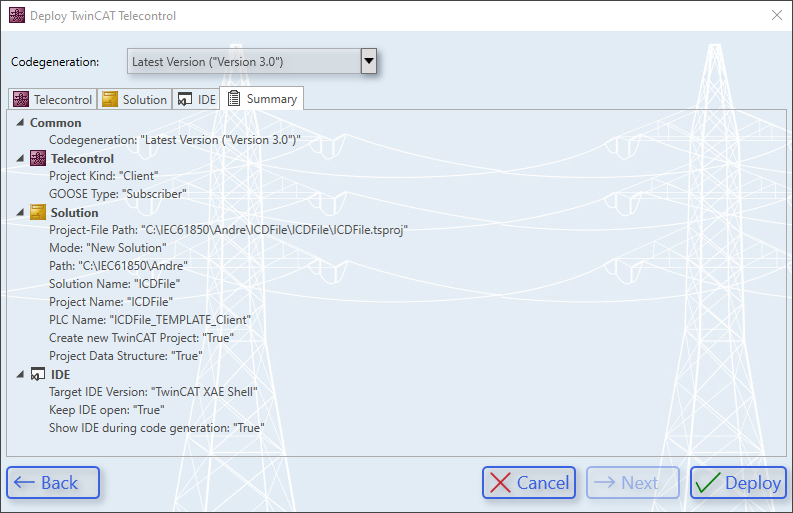Screen dimensions: 793x513
Task: Click the Cancel button
Action: tap(529, 483)
